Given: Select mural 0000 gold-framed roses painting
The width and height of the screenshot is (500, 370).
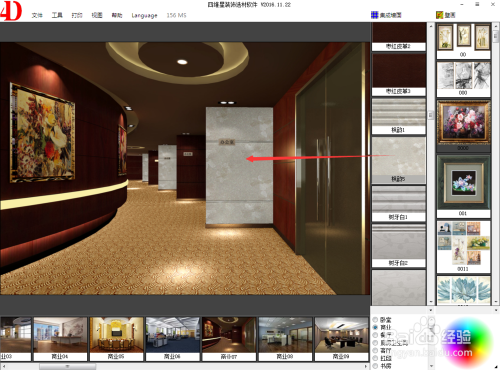Looking at the screenshot, I should pos(464,126).
